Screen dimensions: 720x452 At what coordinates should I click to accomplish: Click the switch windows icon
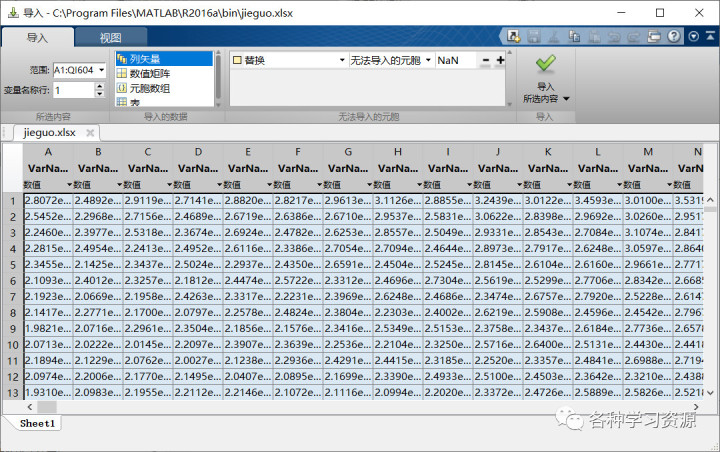(x=654, y=36)
